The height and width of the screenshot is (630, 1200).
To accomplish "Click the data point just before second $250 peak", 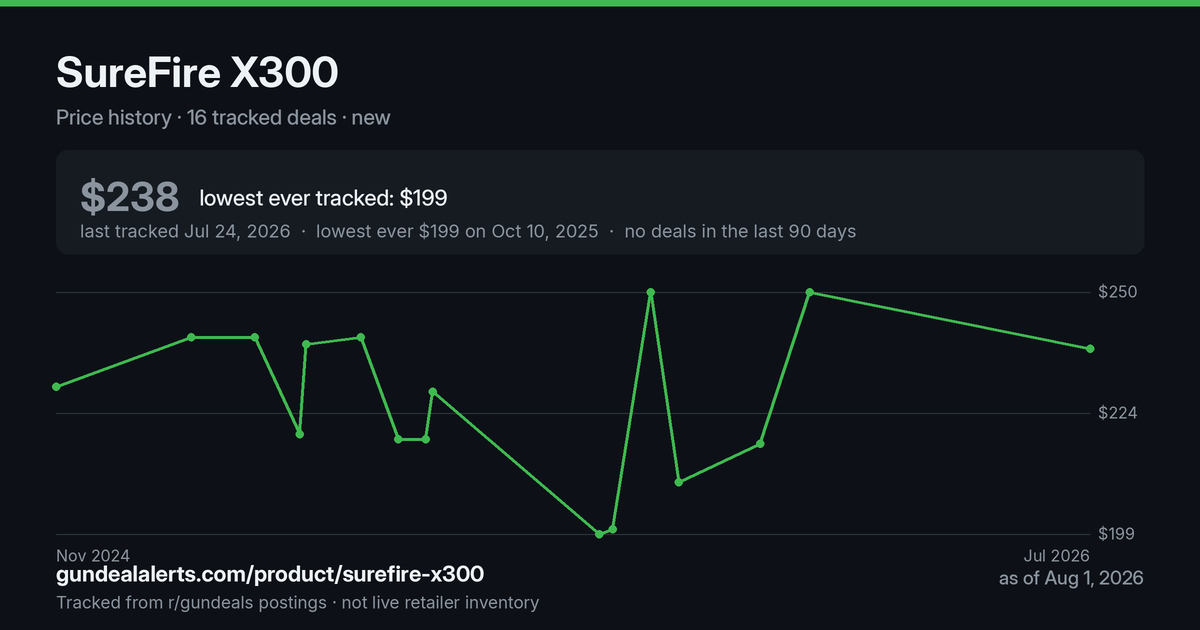I will click(761, 443).
